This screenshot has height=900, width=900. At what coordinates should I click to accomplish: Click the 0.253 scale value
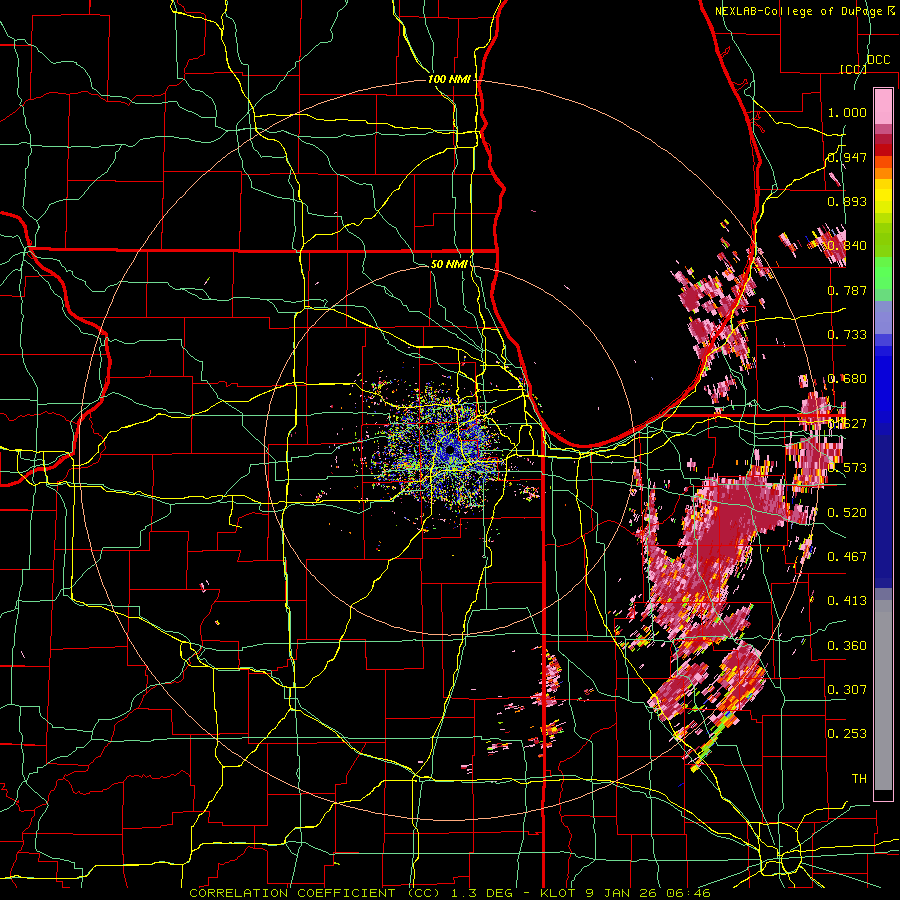pos(847,734)
